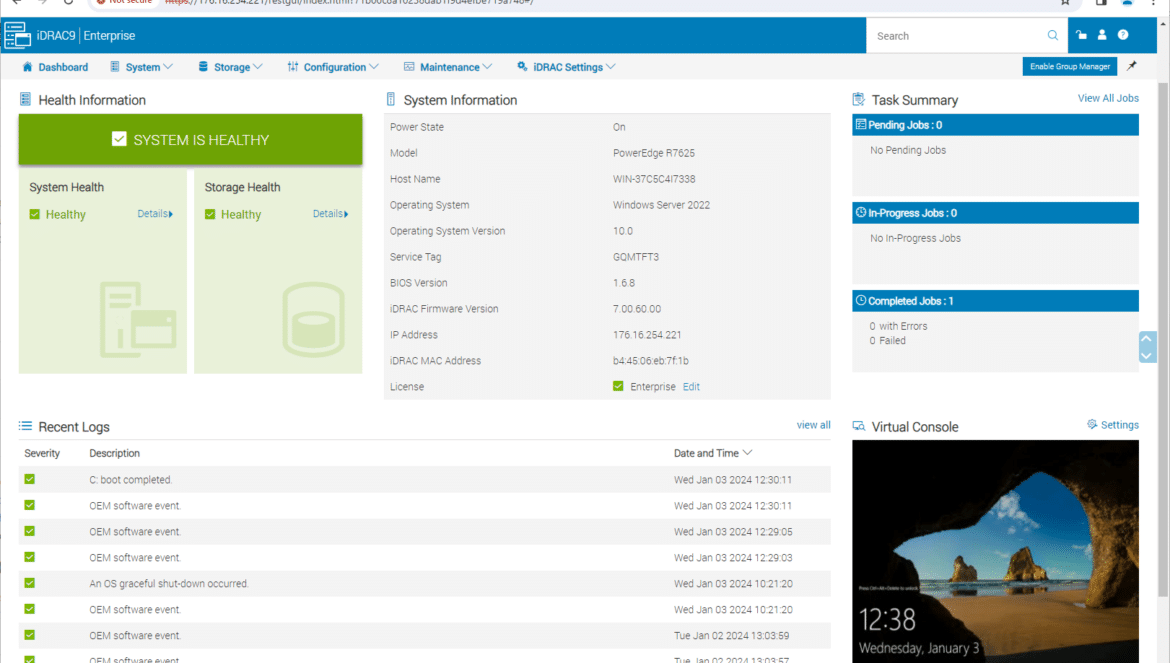Click the browser bookmark star icon
The height and width of the screenshot is (663, 1170).
[x=1066, y=3]
